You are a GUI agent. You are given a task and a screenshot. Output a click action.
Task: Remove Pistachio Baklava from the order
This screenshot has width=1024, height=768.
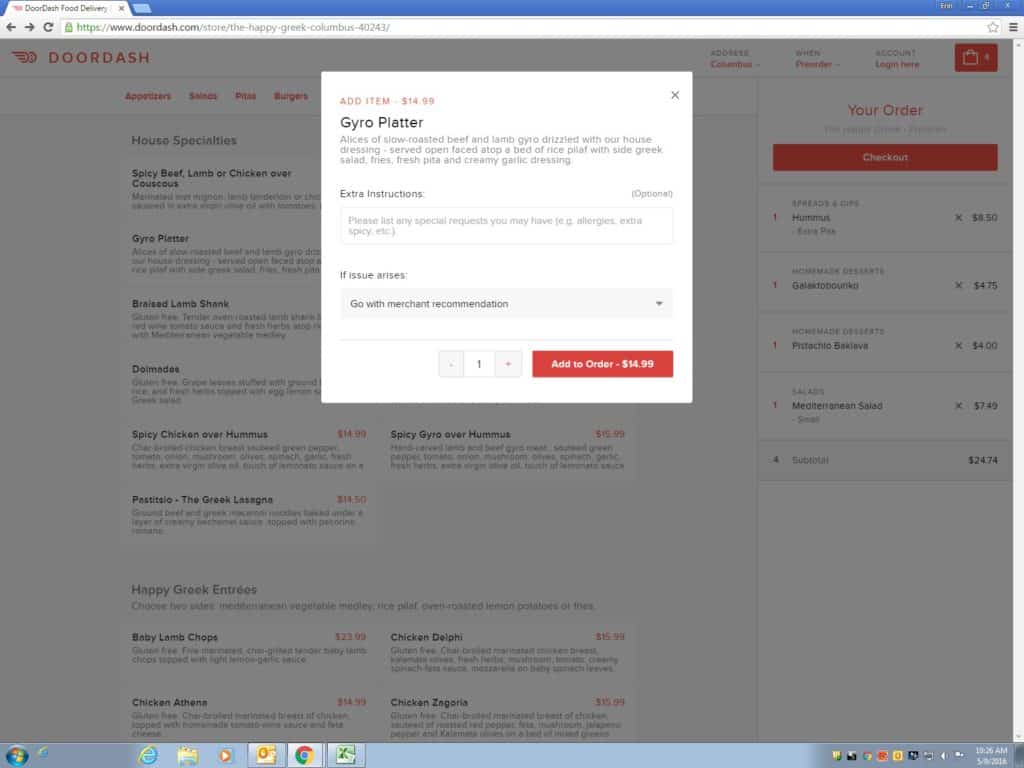pos(958,345)
